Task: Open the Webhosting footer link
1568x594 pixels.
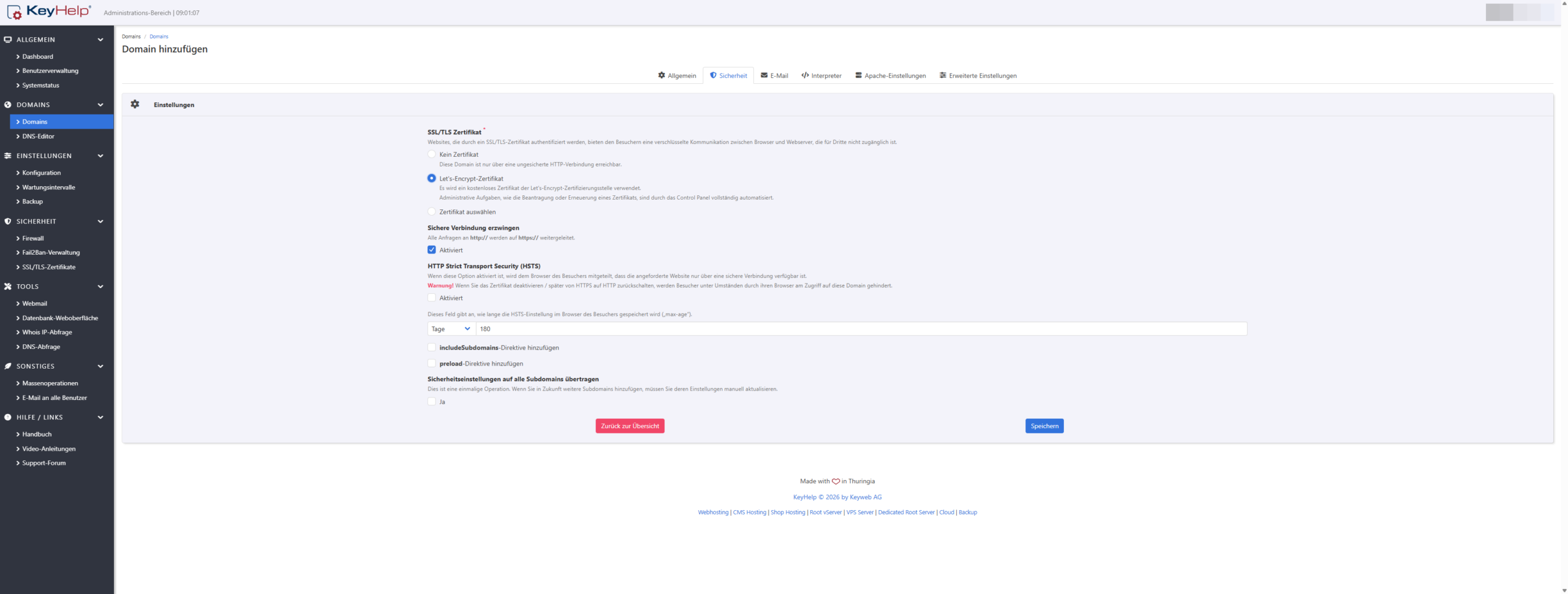Action: [713, 513]
